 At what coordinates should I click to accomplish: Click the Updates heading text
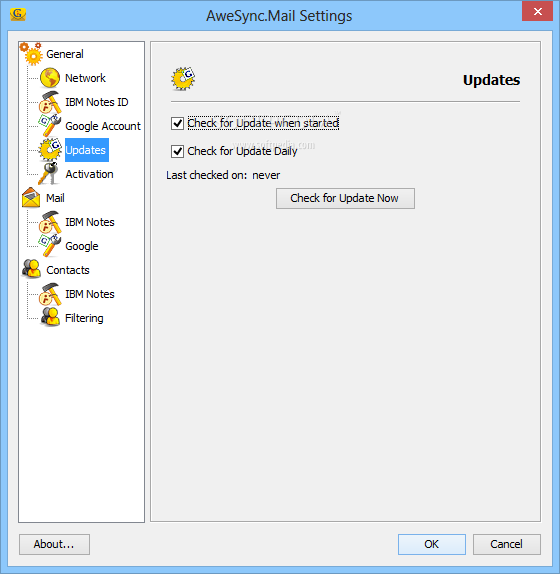coord(491,80)
